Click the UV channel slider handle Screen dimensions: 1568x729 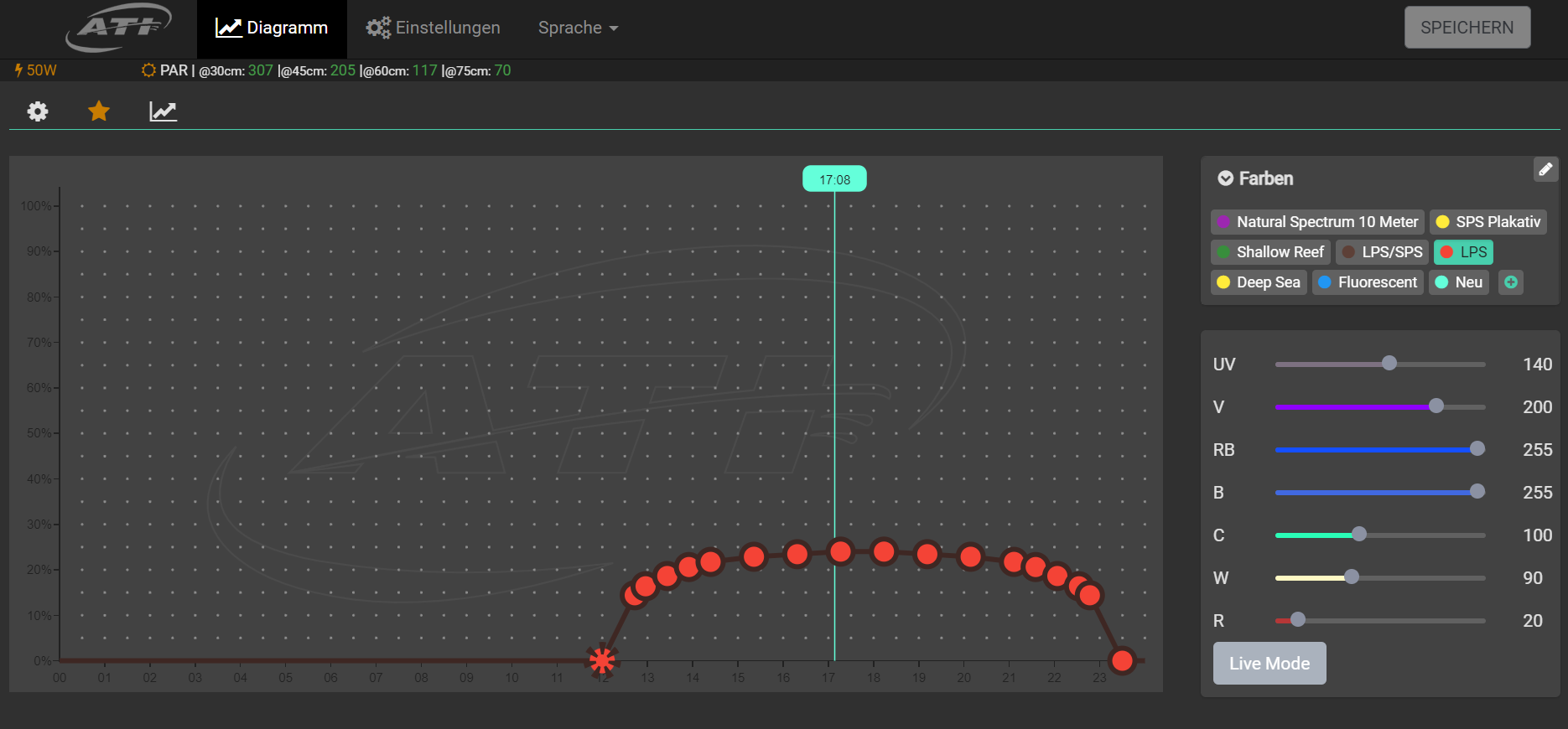tap(1389, 363)
